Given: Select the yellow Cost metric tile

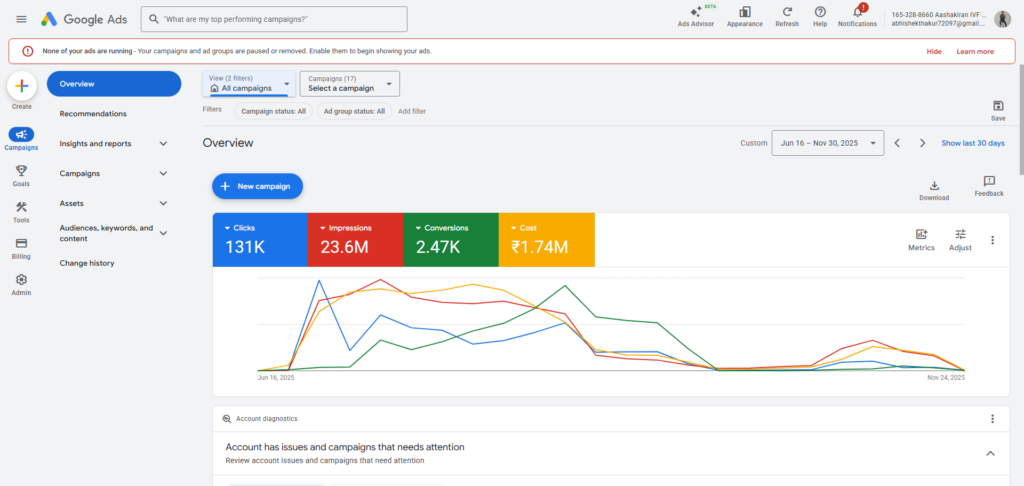Looking at the screenshot, I should click(546, 240).
